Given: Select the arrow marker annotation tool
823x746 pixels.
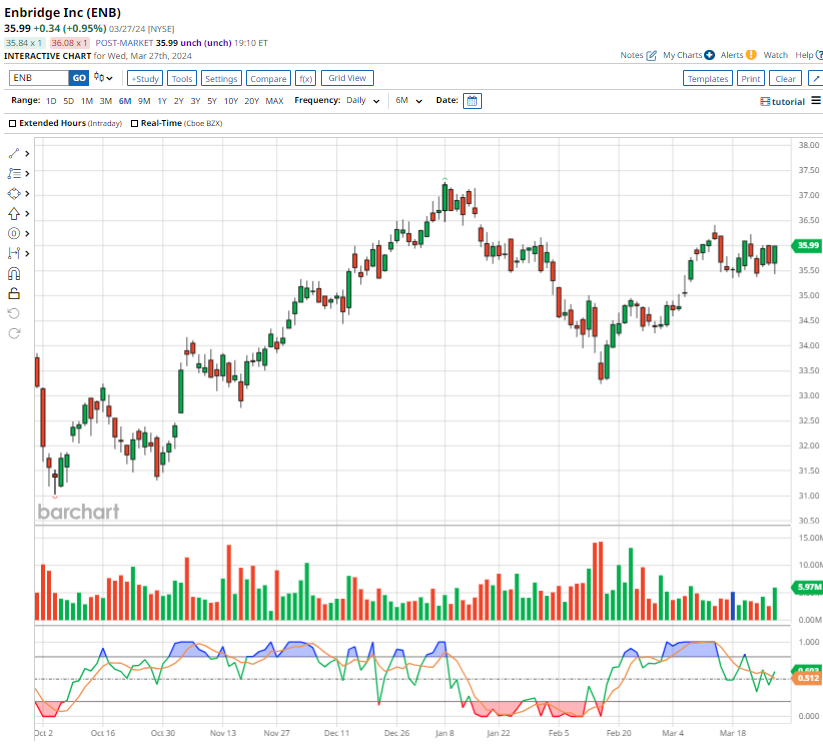Looking at the screenshot, I should click(14, 213).
